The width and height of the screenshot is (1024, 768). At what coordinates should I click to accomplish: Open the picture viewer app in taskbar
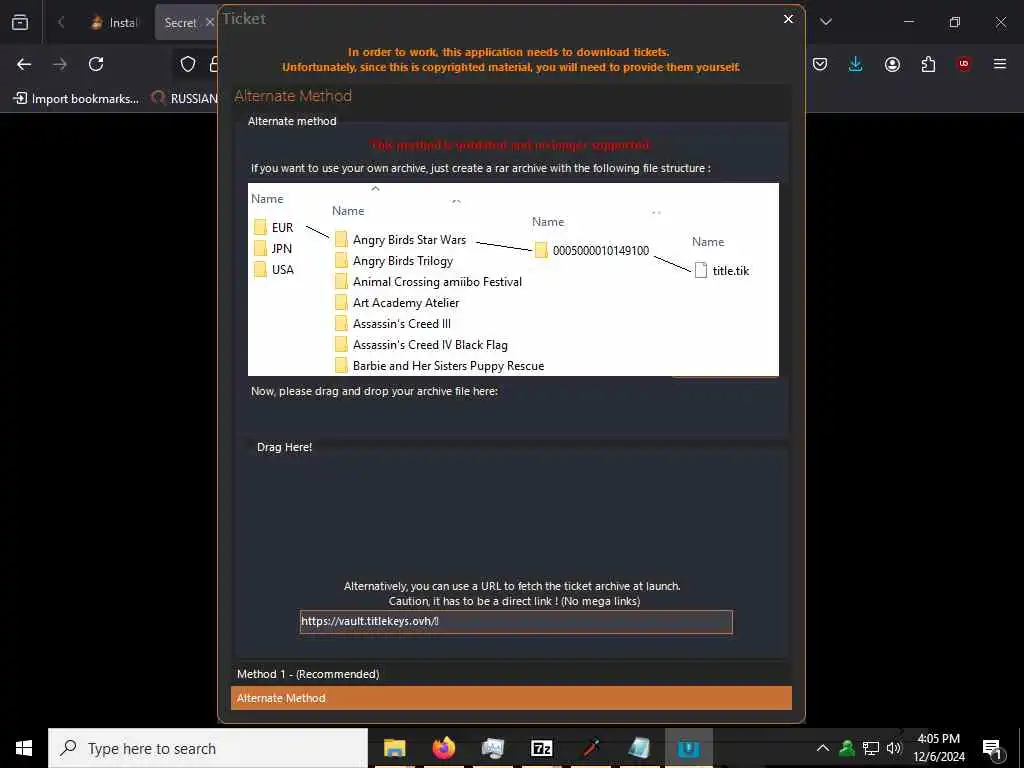pyautogui.click(x=492, y=748)
